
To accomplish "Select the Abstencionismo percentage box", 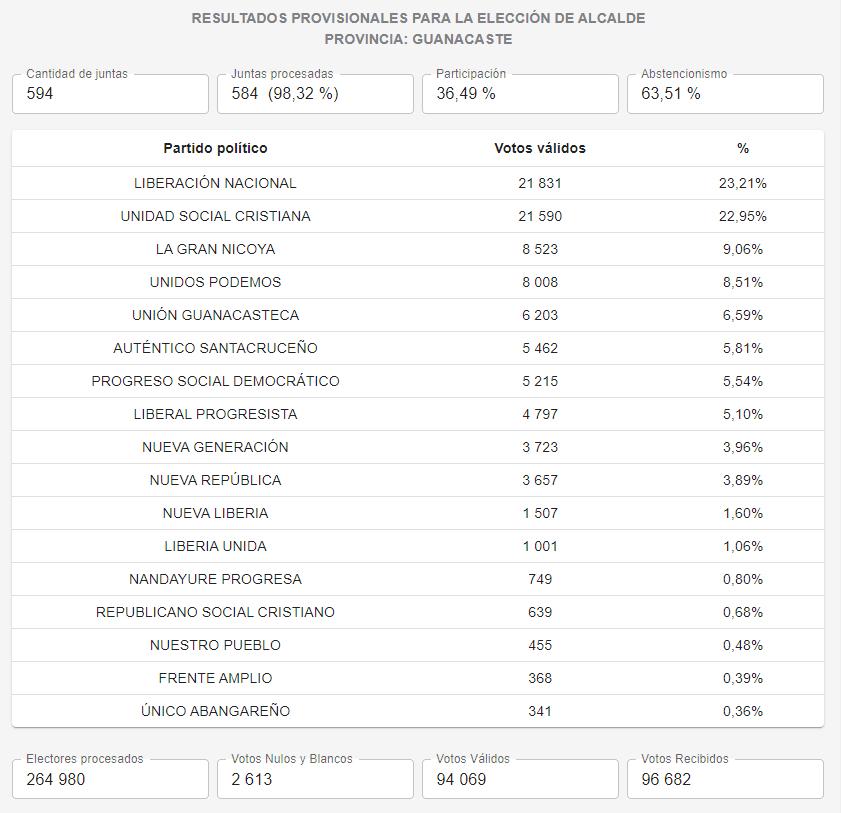I will tap(725, 93).
